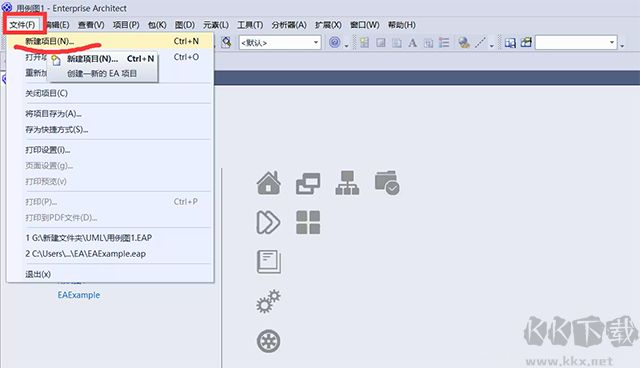Click the document page icon on start page
Screen dimensions: 640x368
coord(269,262)
